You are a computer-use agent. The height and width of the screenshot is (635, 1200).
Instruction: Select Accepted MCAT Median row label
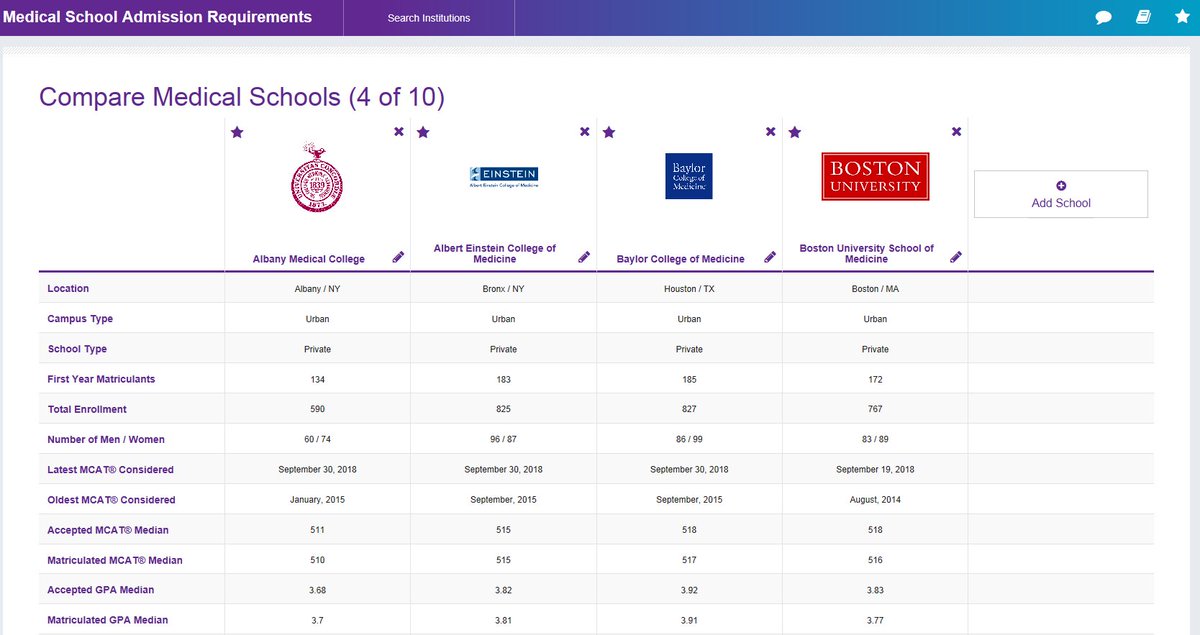(x=108, y=529)
